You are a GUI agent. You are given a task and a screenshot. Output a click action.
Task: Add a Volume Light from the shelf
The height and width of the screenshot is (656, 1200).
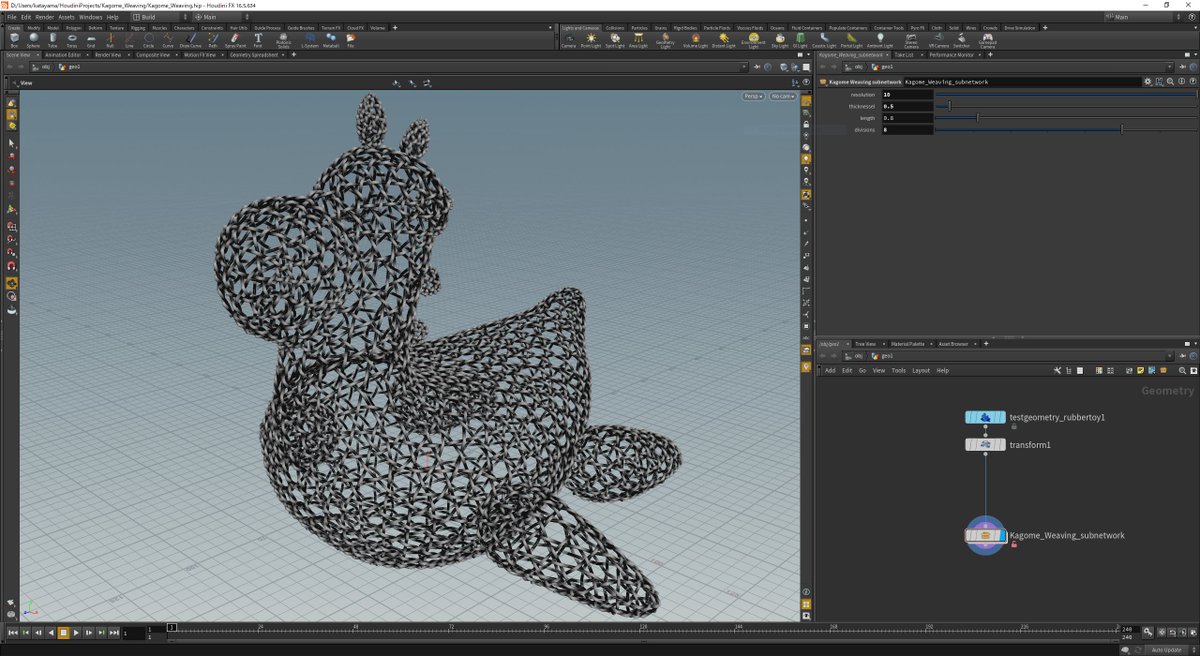click(x=695, y=39)
